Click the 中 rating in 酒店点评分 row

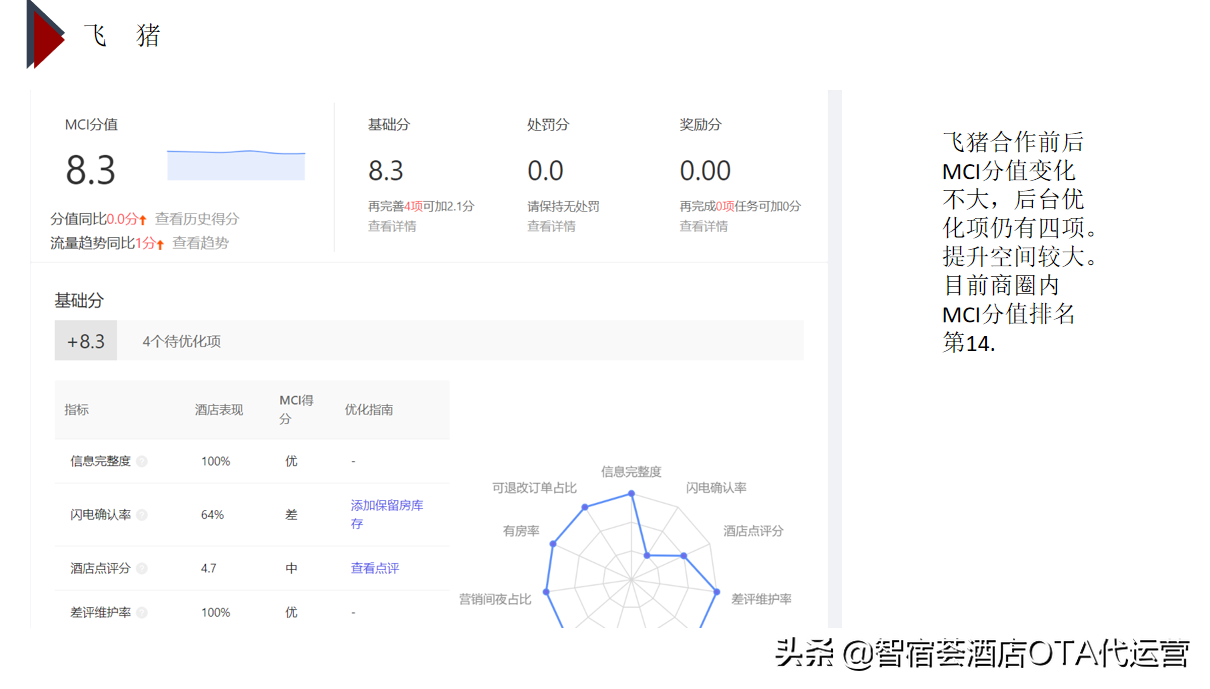pyautogui.click(x=291, y=568)
